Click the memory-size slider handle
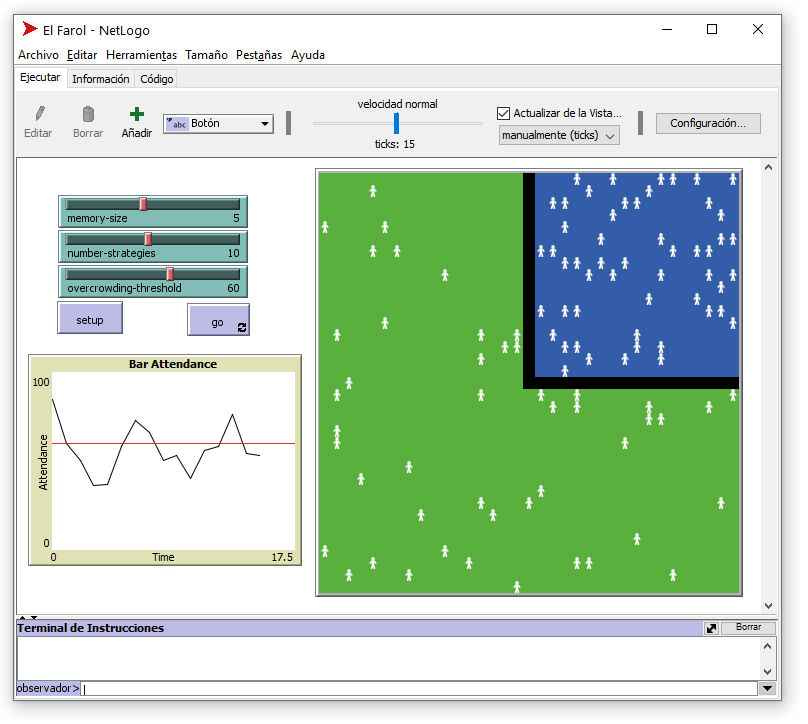Image resolution: width=808 pixels, height=724 pixels. click(143, 205)
